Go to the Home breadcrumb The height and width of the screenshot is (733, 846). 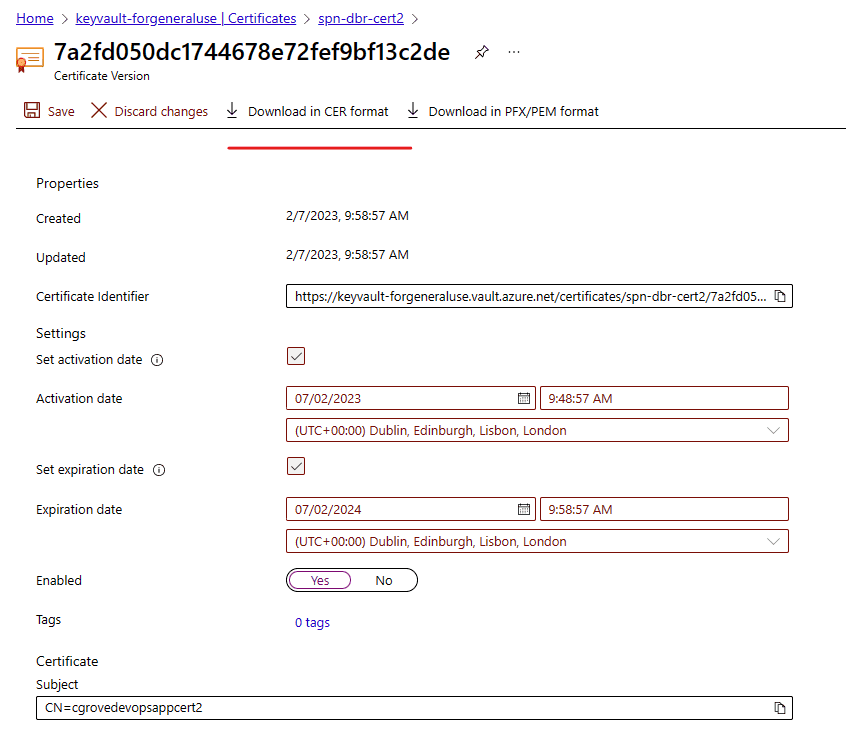pyautogui.click(x=35, y=18)
